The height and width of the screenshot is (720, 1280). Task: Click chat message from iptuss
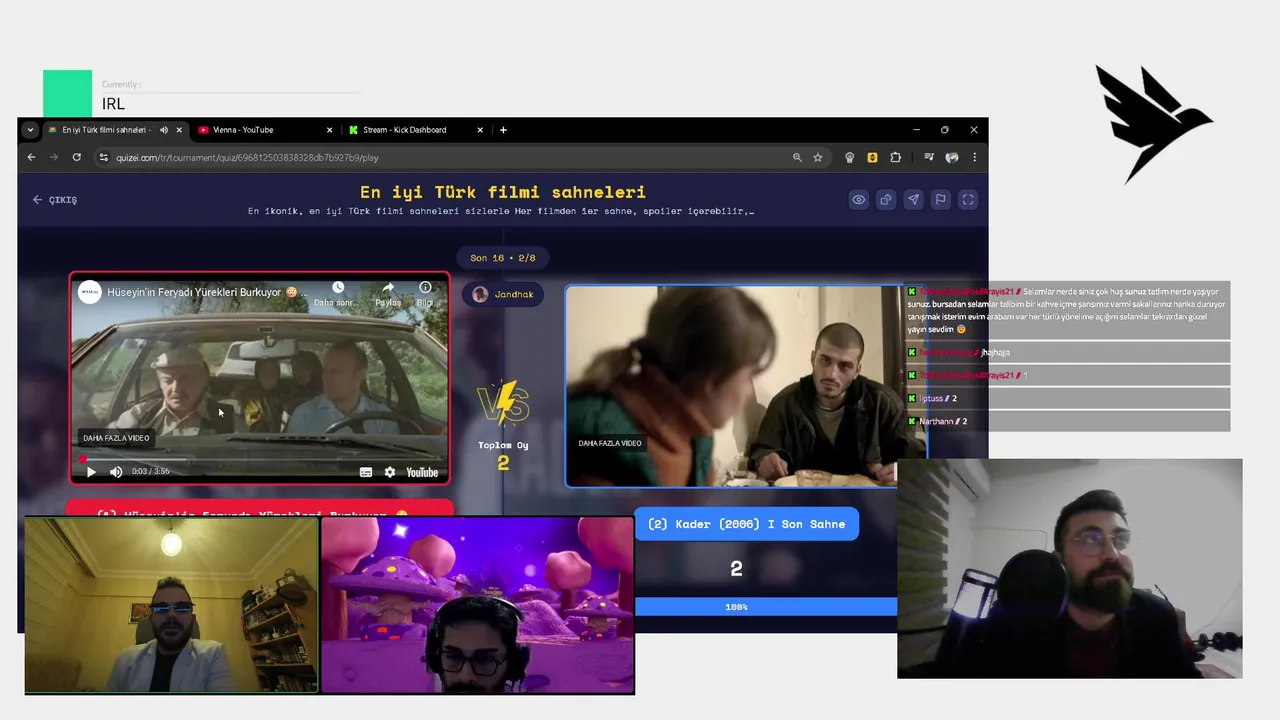click(x=1067, y=398)
